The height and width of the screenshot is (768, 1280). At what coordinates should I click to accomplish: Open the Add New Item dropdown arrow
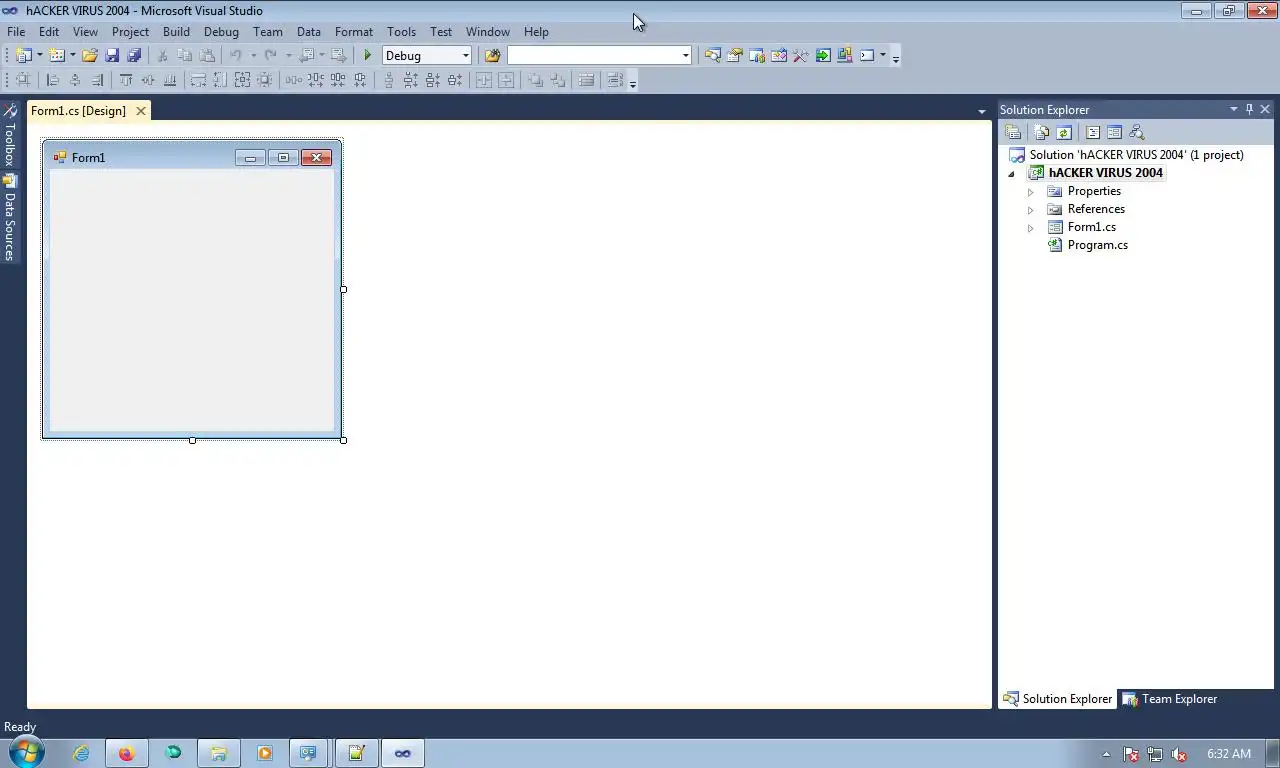pyautogui.click(x=72, y=56)
